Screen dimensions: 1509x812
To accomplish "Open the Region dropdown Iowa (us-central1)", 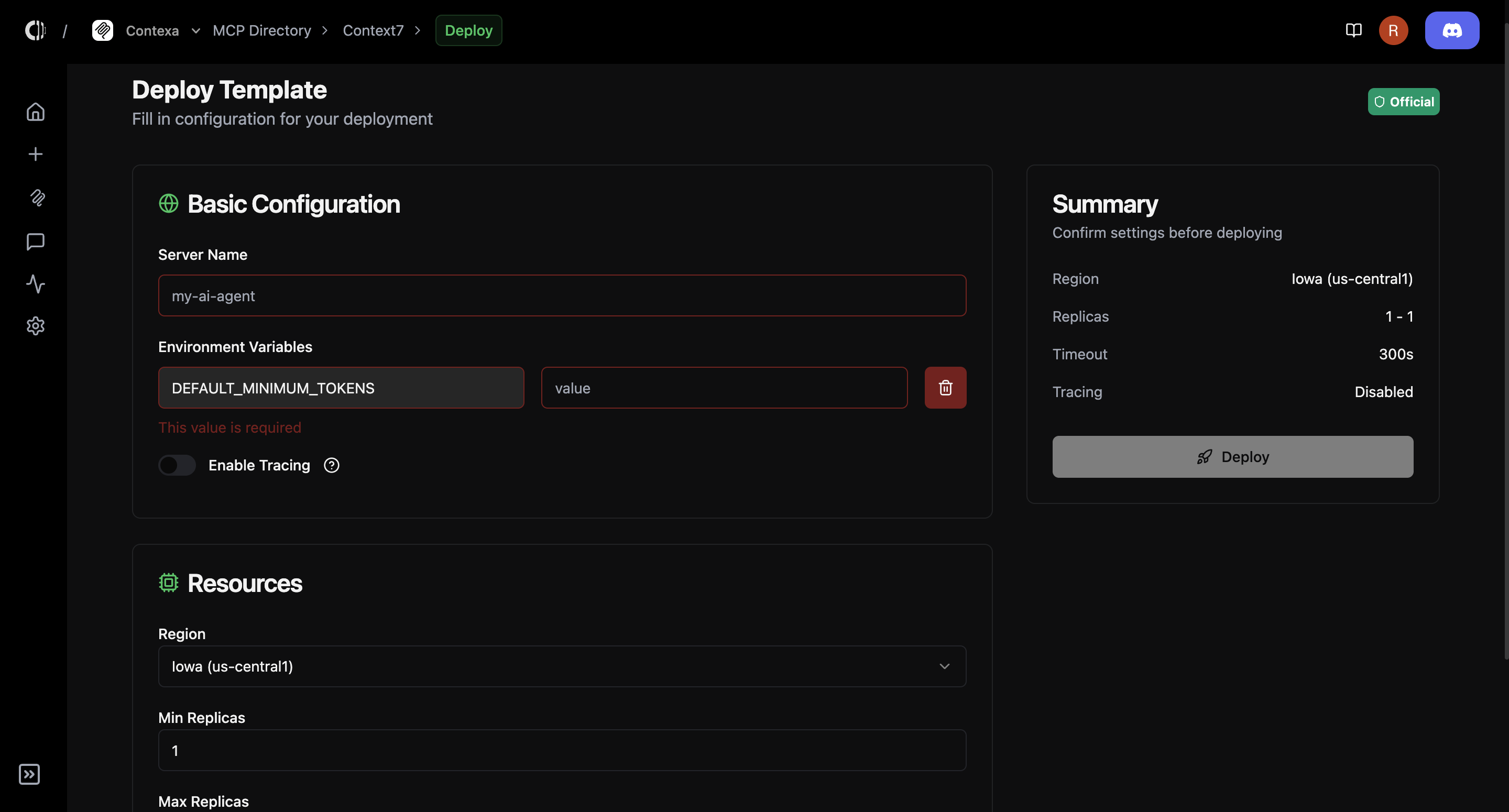I will tap(562, 666).
